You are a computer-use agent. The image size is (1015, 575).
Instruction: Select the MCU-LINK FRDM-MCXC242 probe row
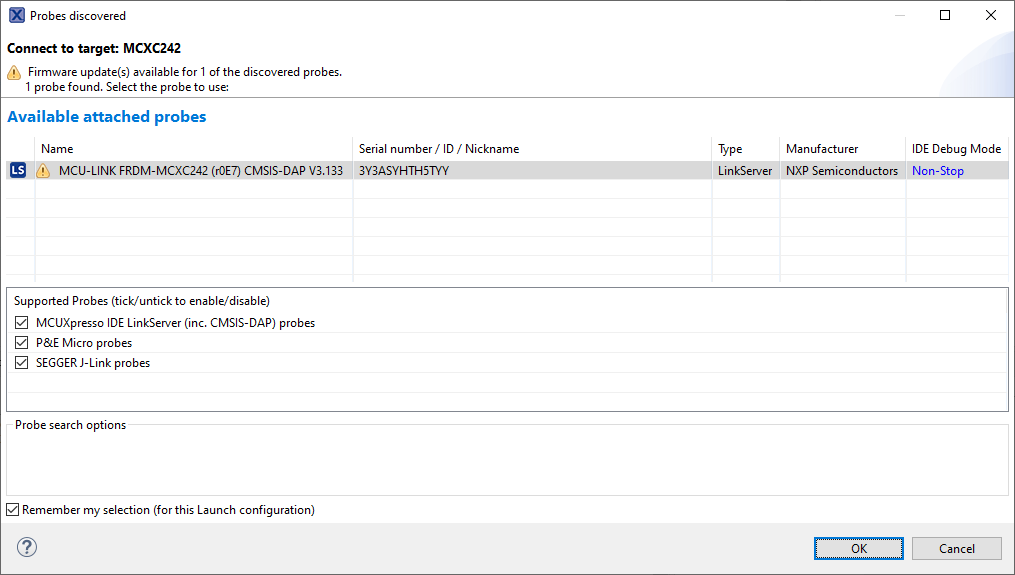pos(200,171)
